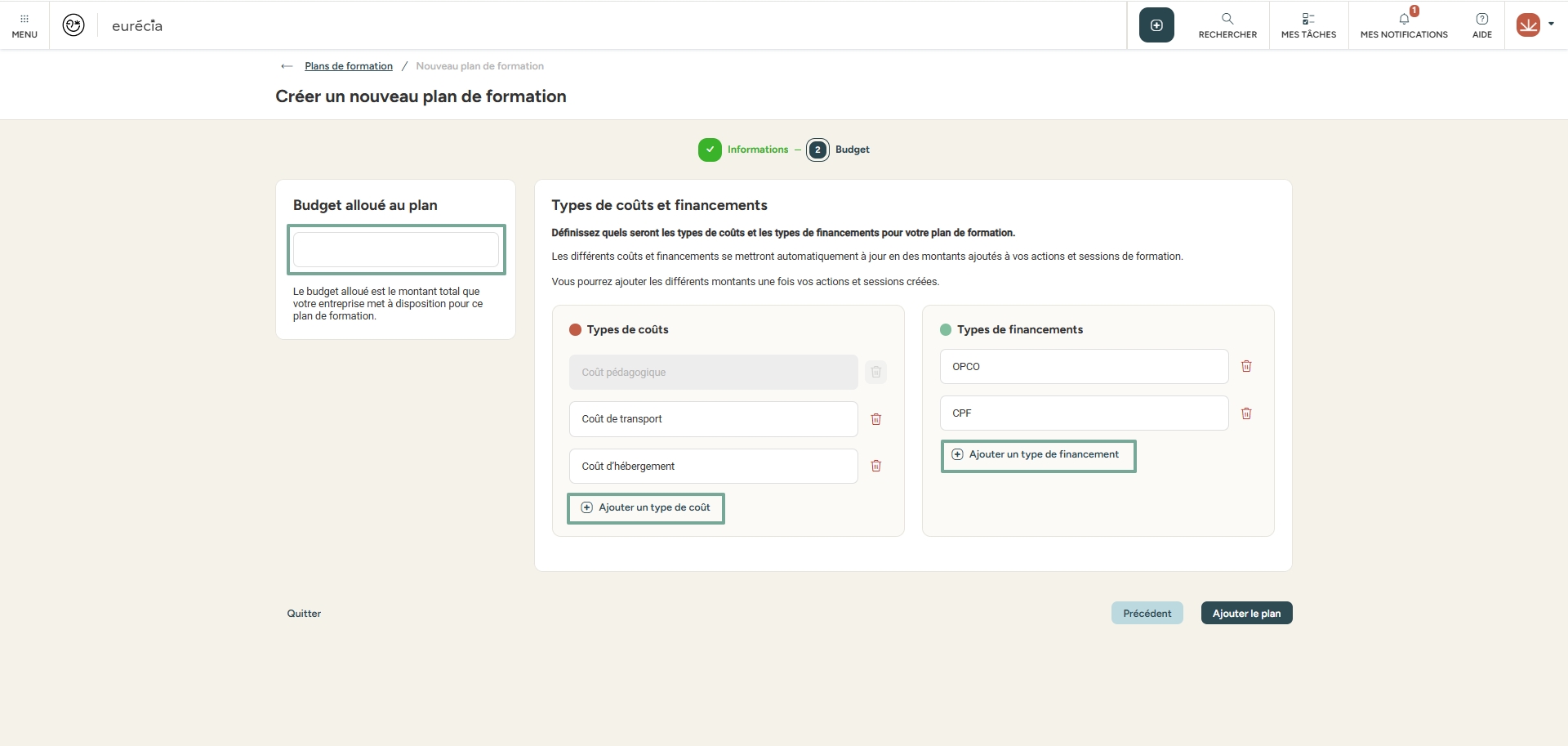
Task: Click the dark plus quick-add button
Action: pyautogui.click(x=1156, y=25)
